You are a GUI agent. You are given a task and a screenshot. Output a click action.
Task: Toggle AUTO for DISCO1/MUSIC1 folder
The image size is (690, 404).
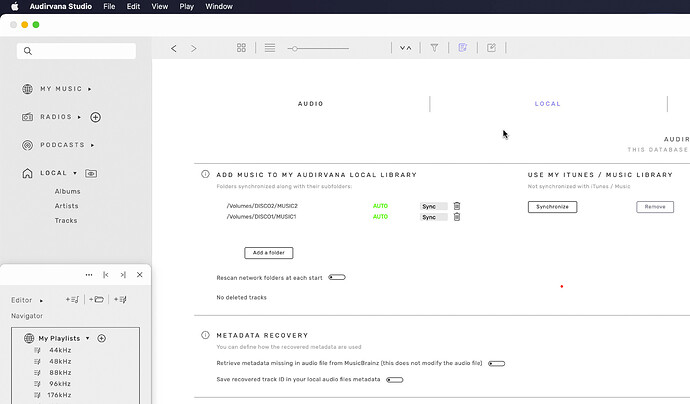380,217
